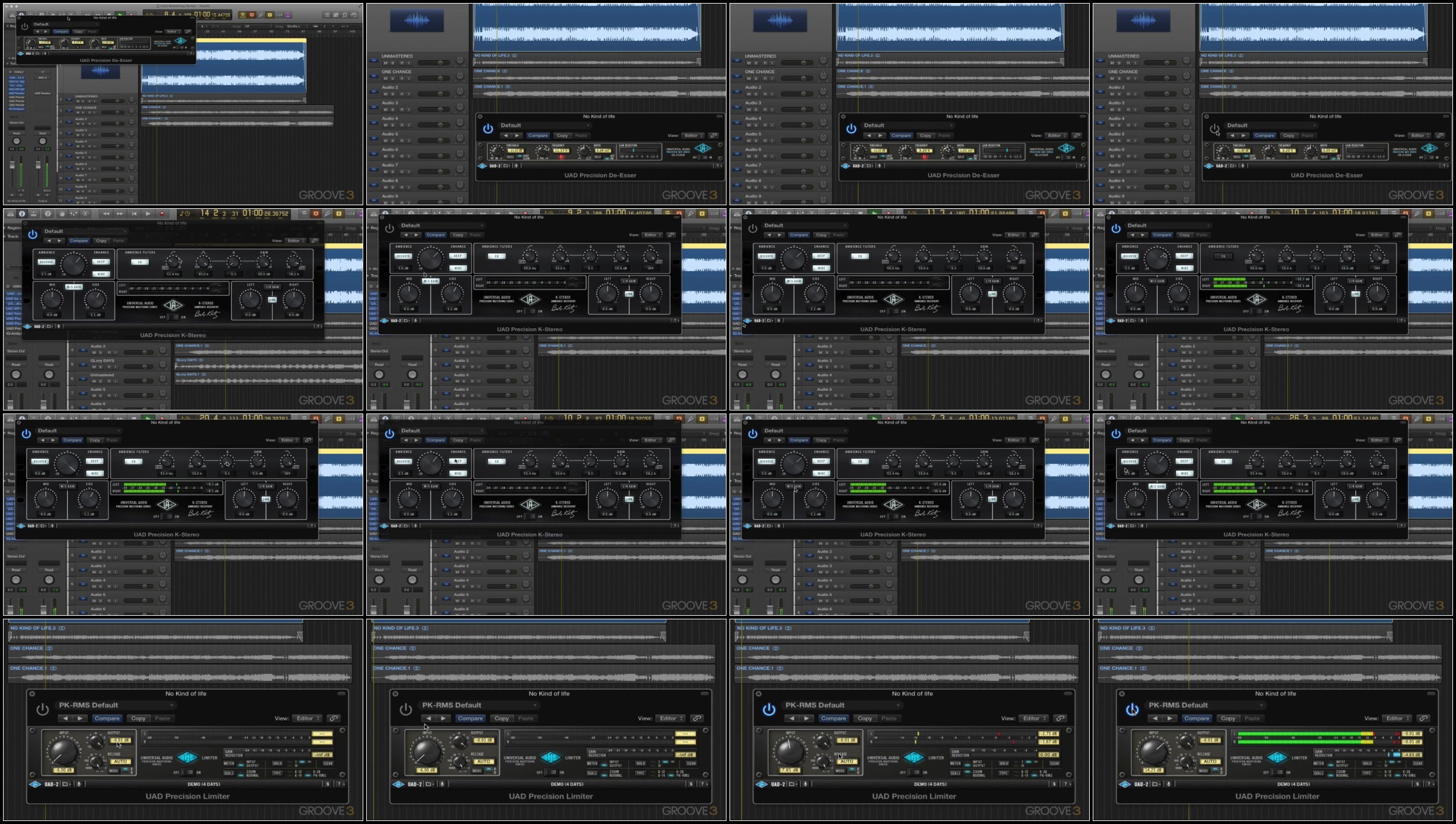The width and height of the screenshot is (1456, 824).
Task: Click yellow Cycle button in UAD Mastering Series frame
Action: tap(243, 14)
